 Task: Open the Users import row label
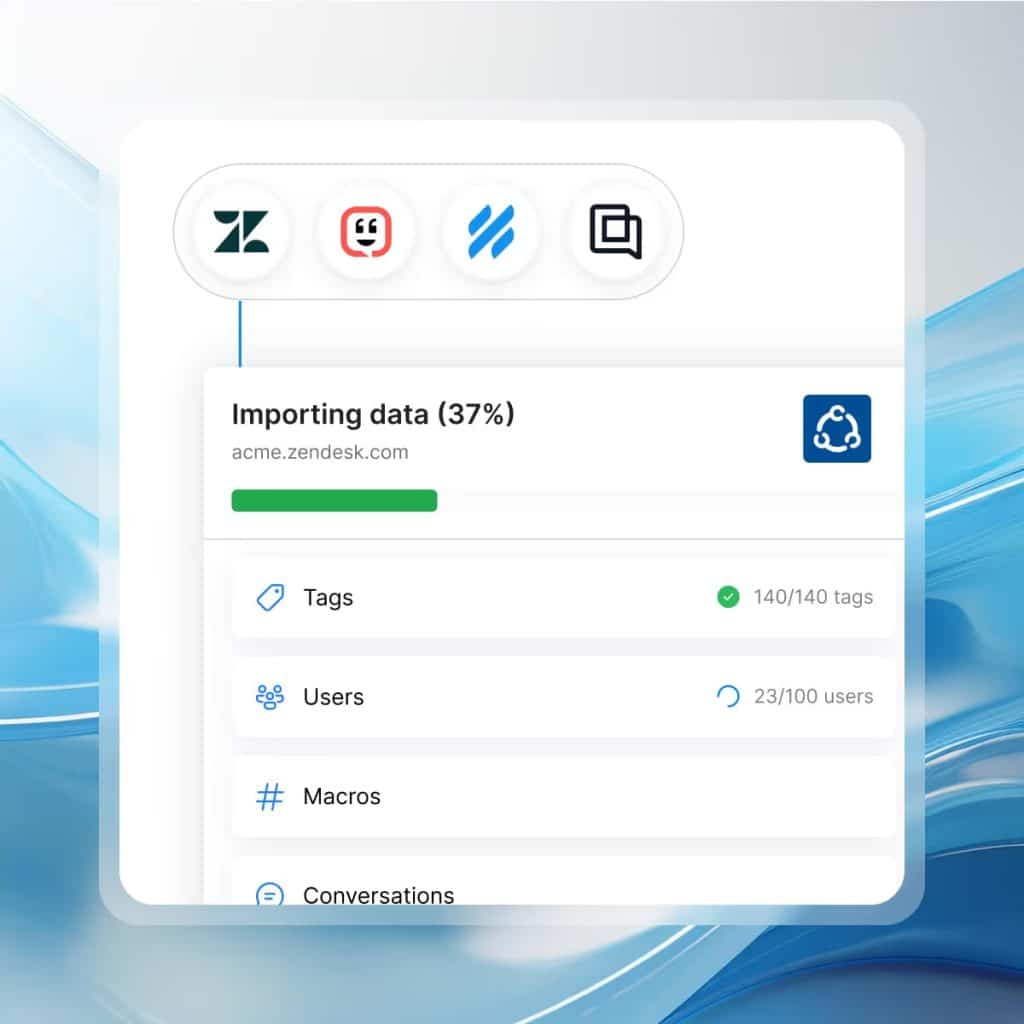pyautogui.click(x=333, y=697)
